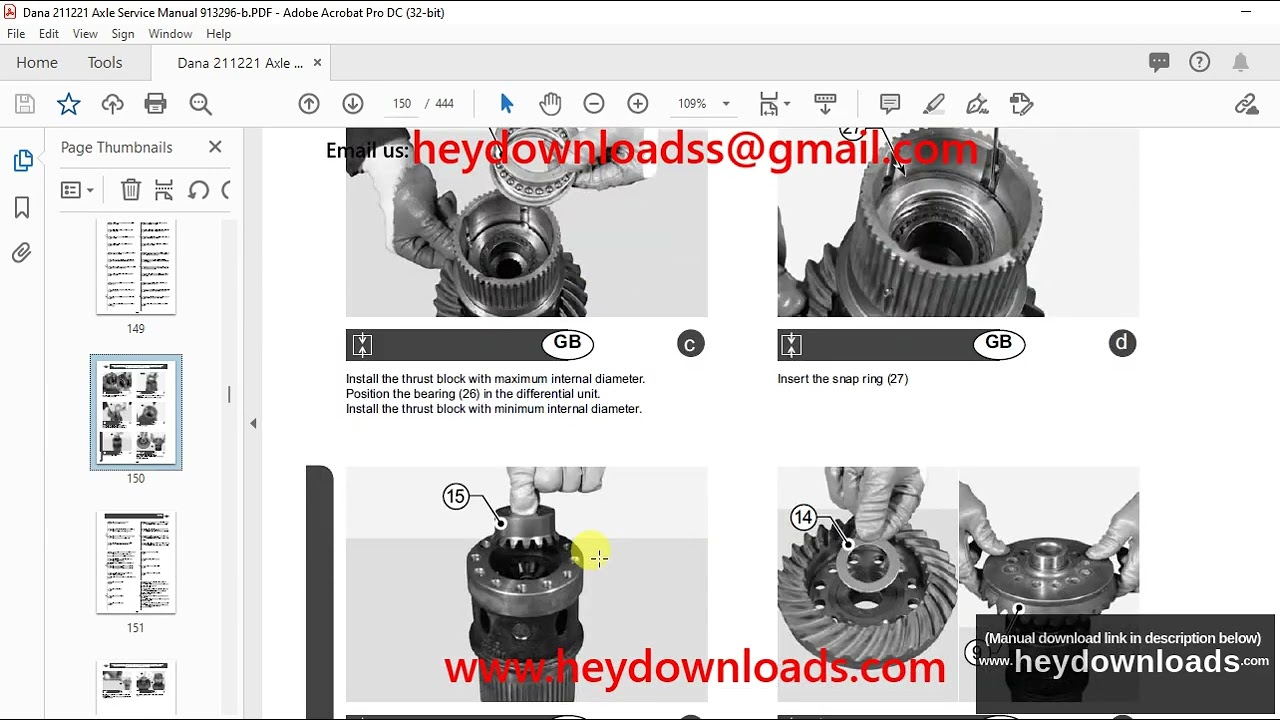Upload the file to cloud storage
The width and height of the screenshot is (1280, 720).
(112, 104)
